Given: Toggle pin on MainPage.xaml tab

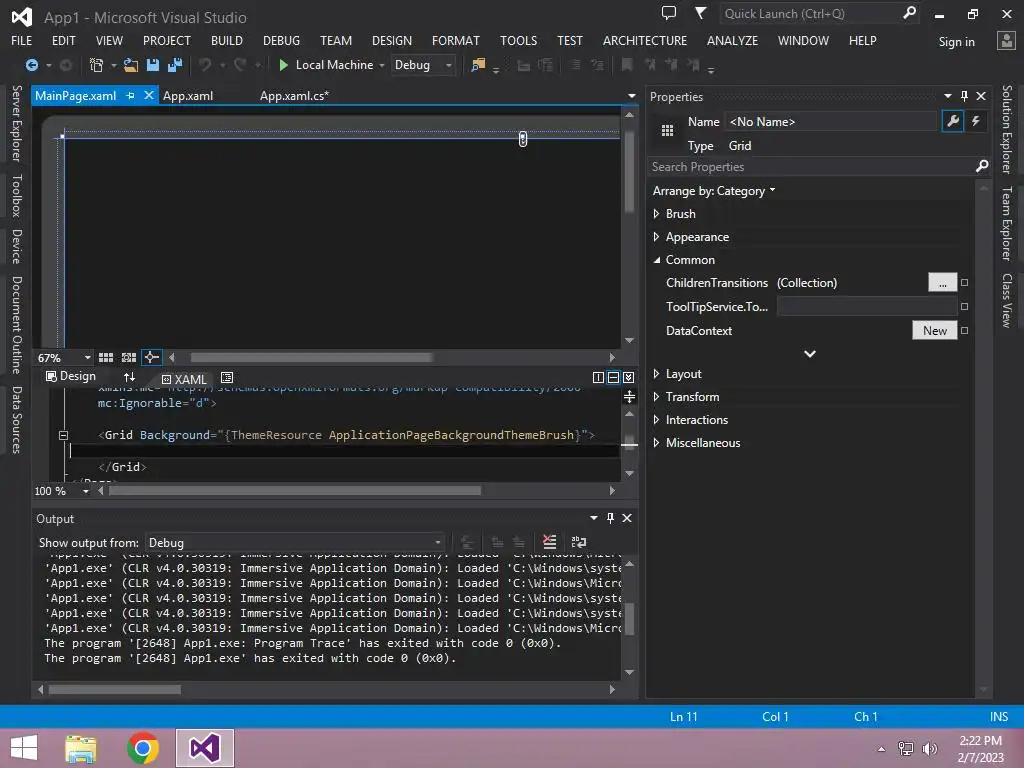Looking at the screenshot, I should coord(130,95).
